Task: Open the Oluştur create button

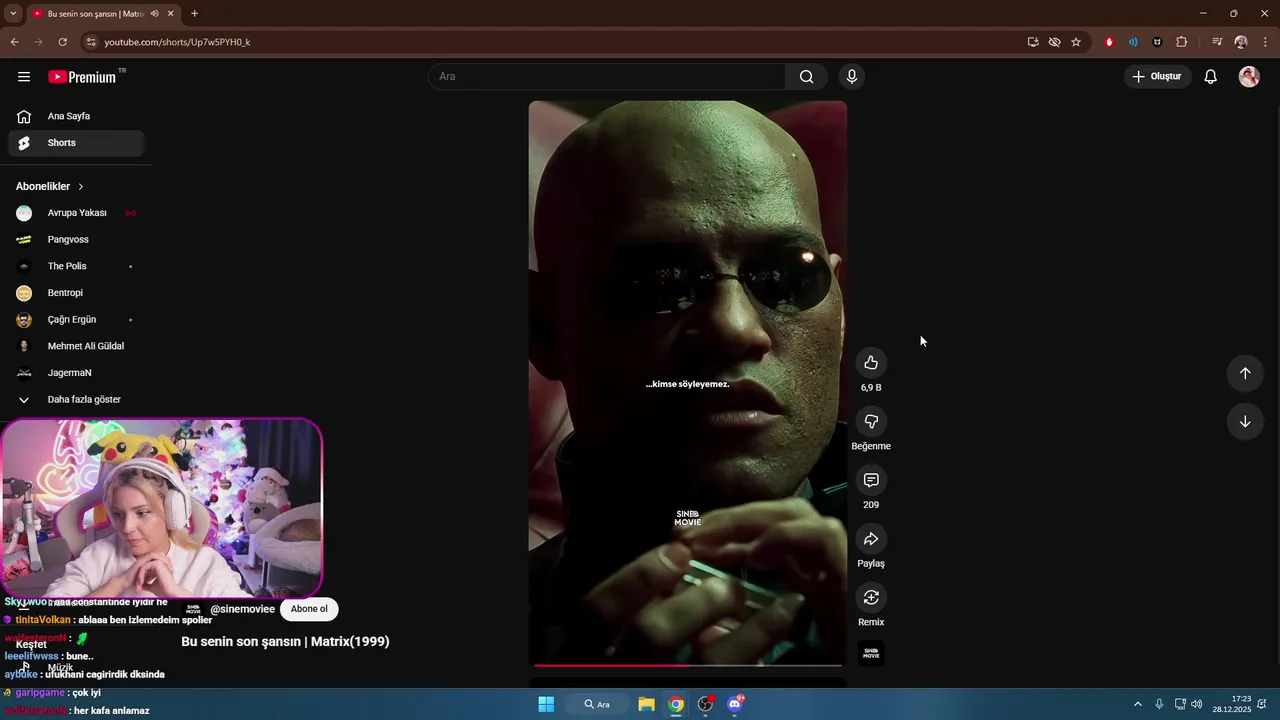Action: [x=1157, y=77]
